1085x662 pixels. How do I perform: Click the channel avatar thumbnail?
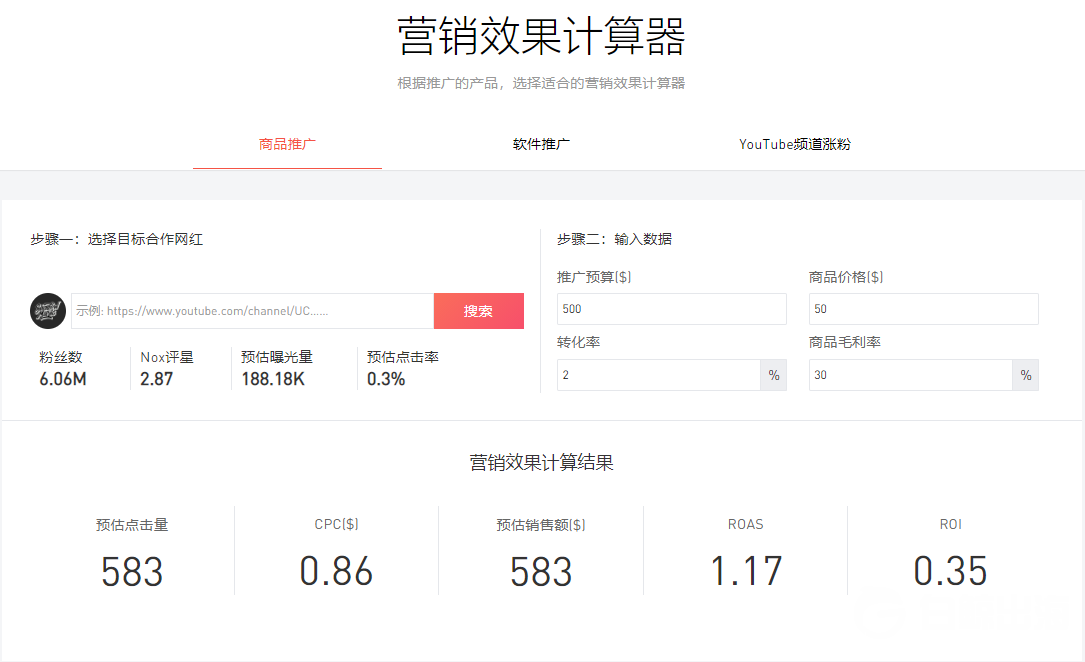pyautogui.click(x=47, y=310)
